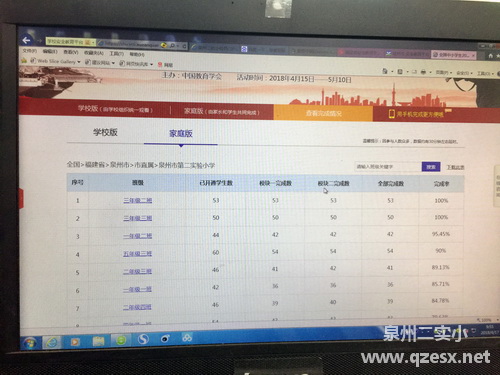Go back with the browser back arrow

[27, 40]
